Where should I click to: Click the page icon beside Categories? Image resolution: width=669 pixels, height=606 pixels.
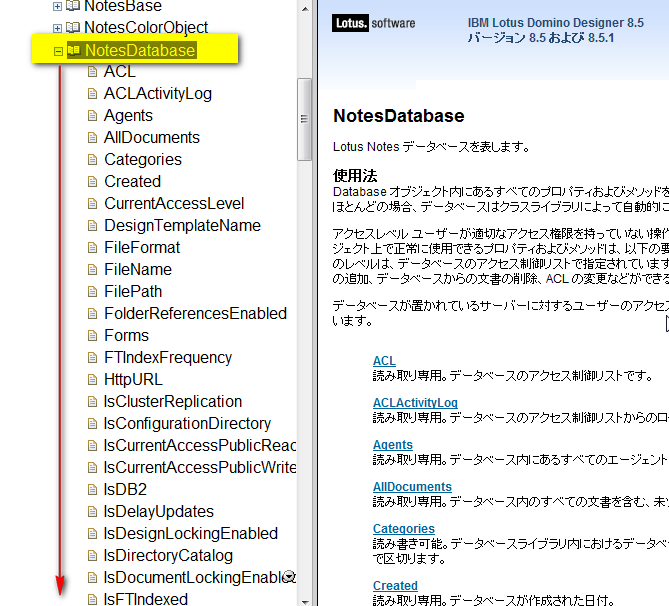coord(92,160)
